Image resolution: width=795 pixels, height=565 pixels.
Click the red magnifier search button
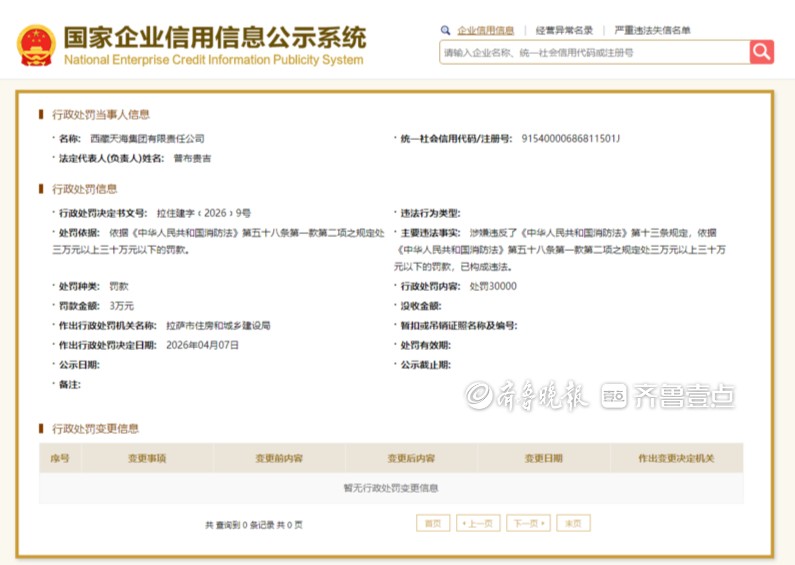coord(762,52)
